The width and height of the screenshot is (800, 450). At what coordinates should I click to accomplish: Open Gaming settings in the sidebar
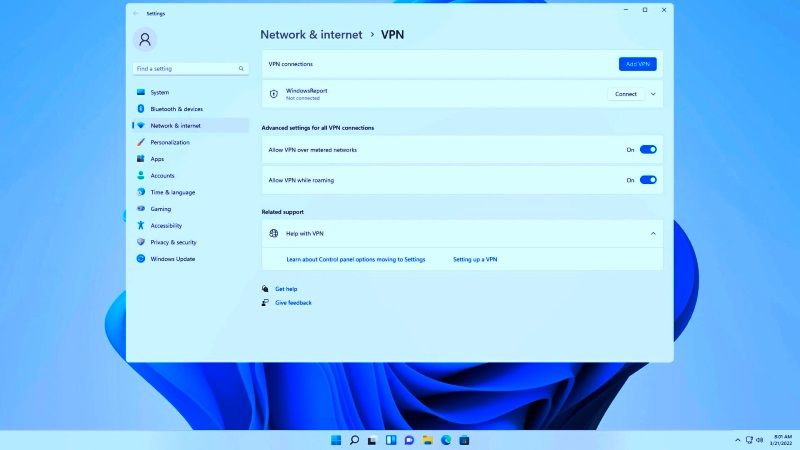pos(191,209)
